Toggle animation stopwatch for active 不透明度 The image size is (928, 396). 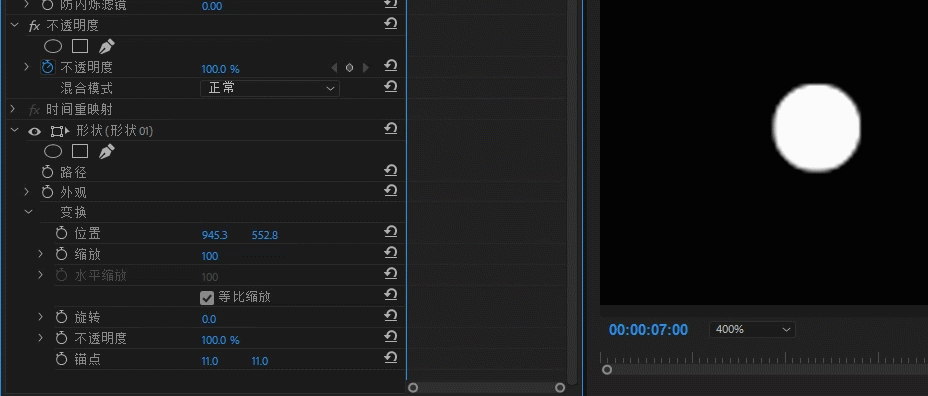click(47, 67)
